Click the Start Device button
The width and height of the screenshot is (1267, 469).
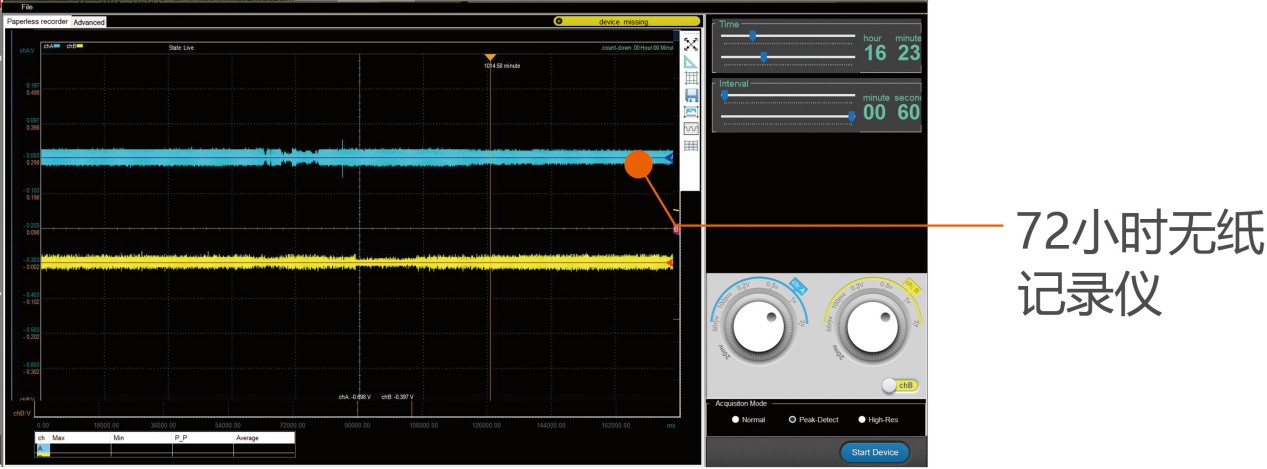click(x=875, y=453)
